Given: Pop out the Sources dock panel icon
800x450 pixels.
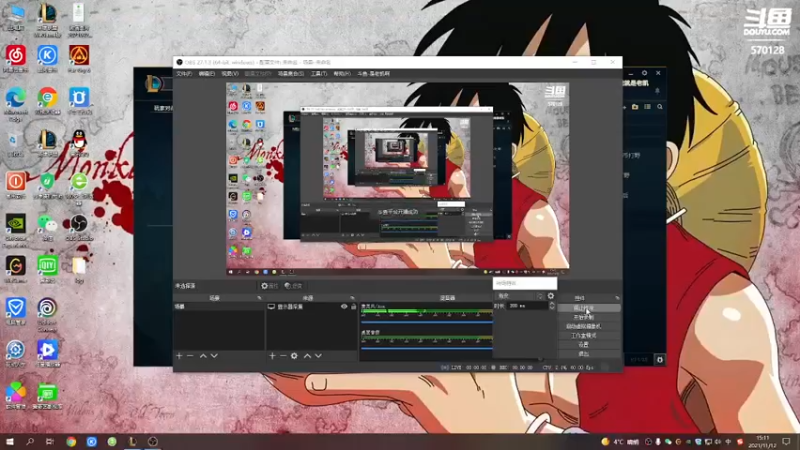Looking at the screenshot, I should (352, 298).
